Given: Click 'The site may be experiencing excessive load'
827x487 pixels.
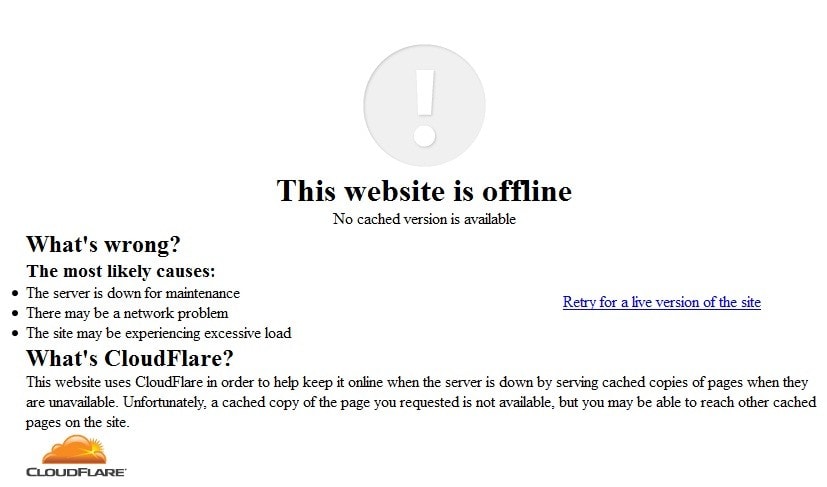Looking at the screenshot, I should point(159,333).
